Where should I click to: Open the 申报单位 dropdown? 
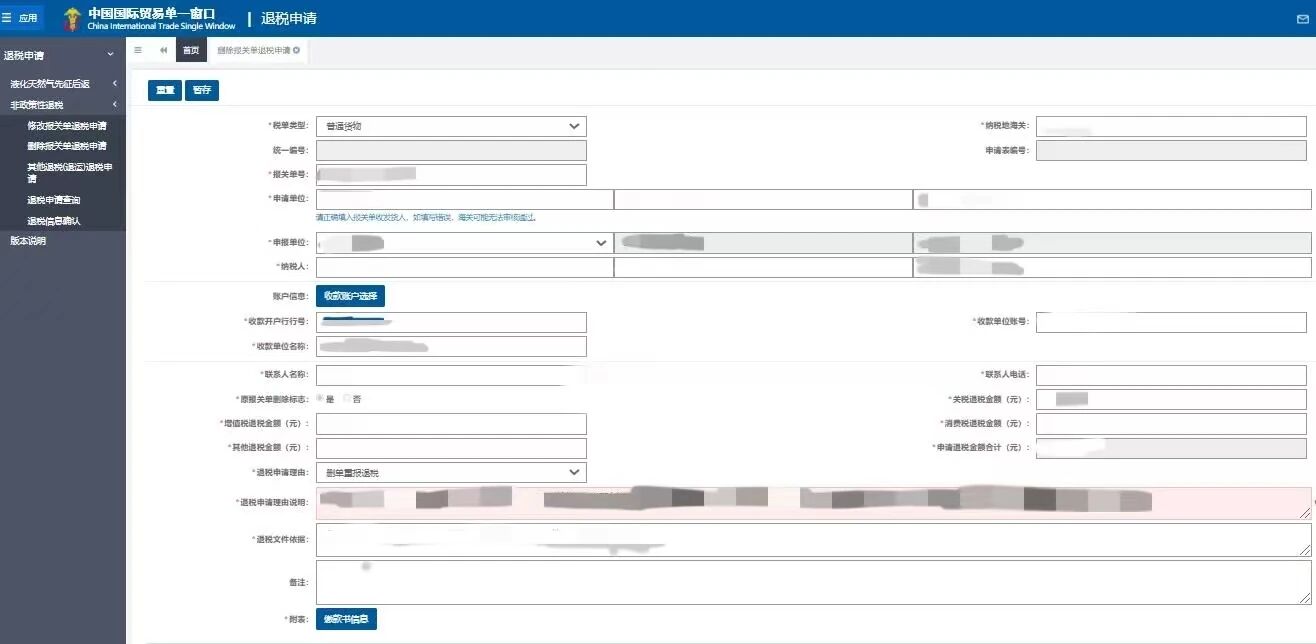click(x=463, y=243)
